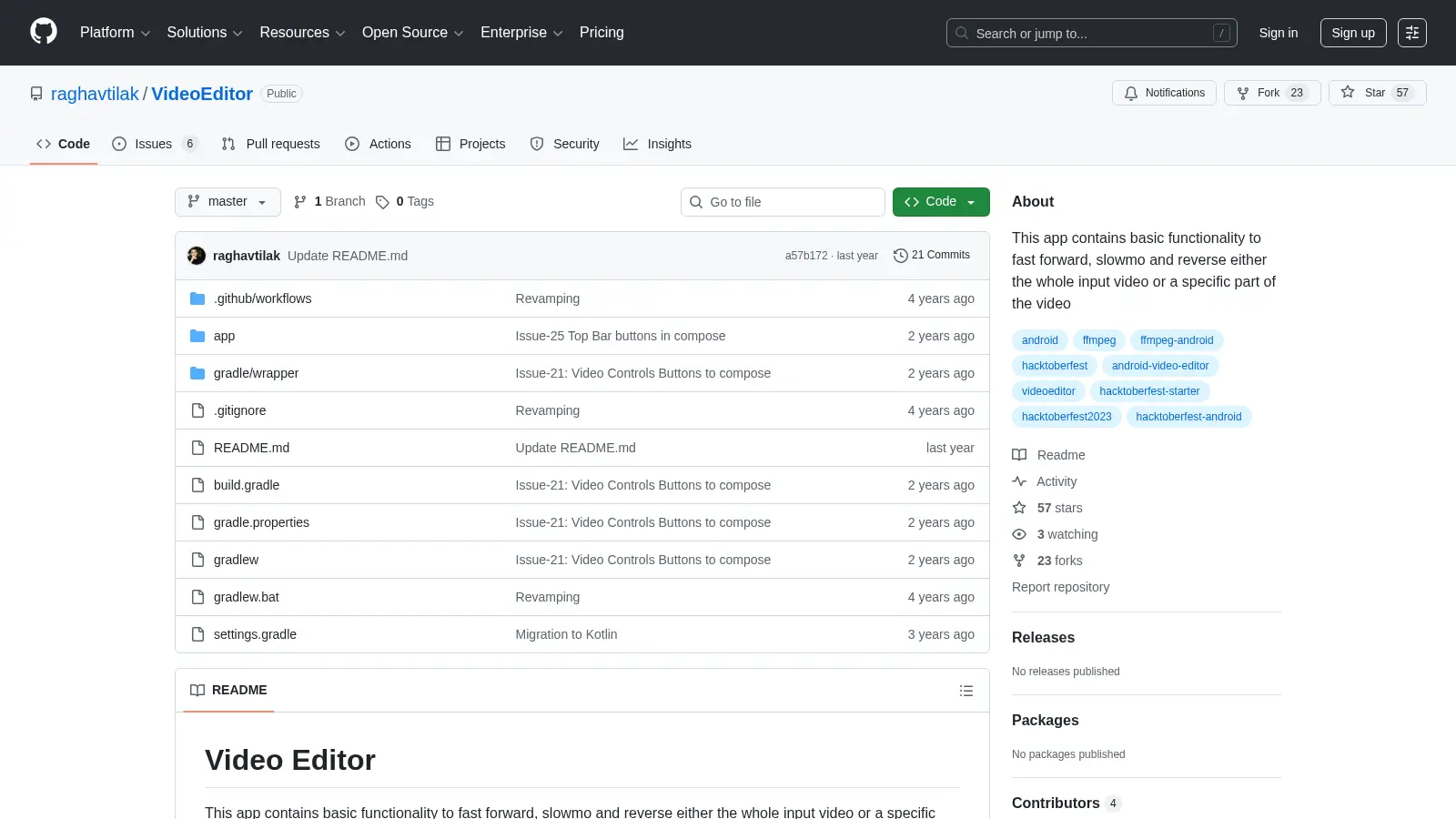Open the master branch selector

click(x=227, y=202)
